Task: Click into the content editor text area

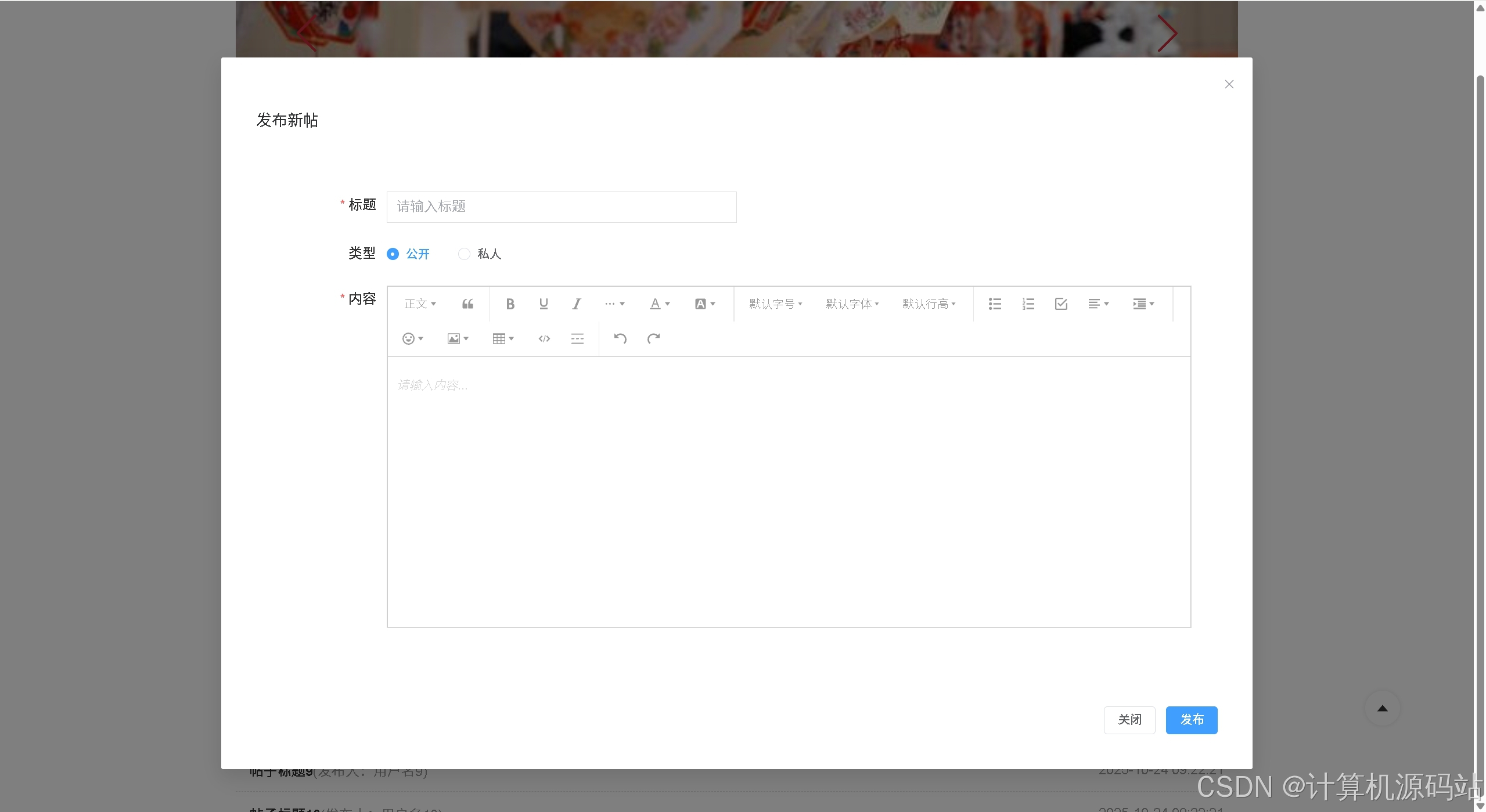Action: (789, 492)
